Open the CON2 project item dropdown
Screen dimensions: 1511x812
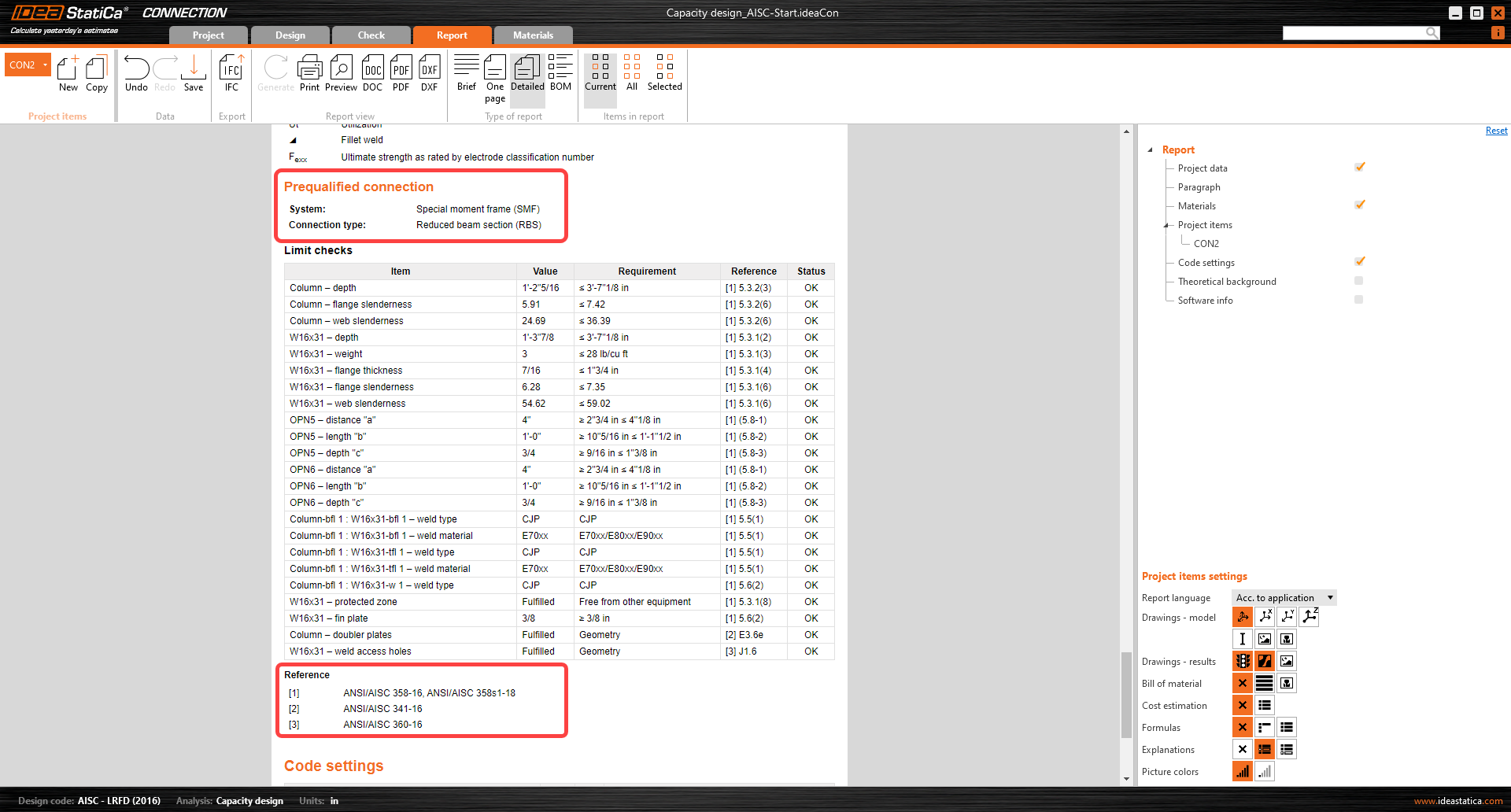point(45,65)
